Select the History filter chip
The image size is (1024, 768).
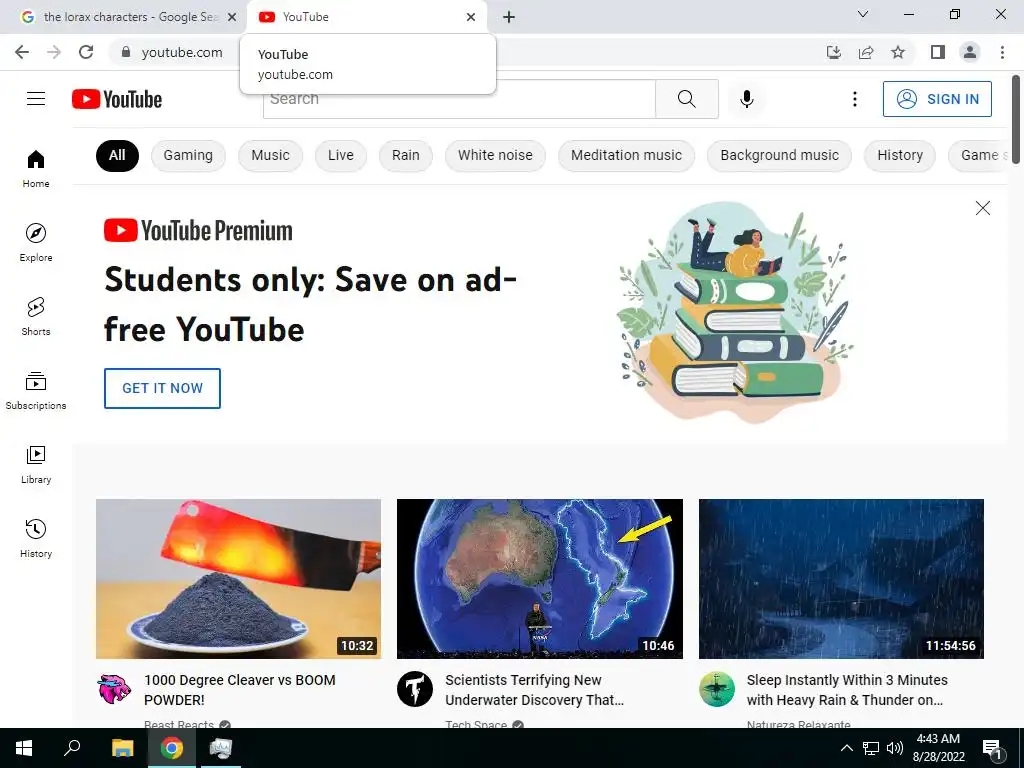coord(900,155)
